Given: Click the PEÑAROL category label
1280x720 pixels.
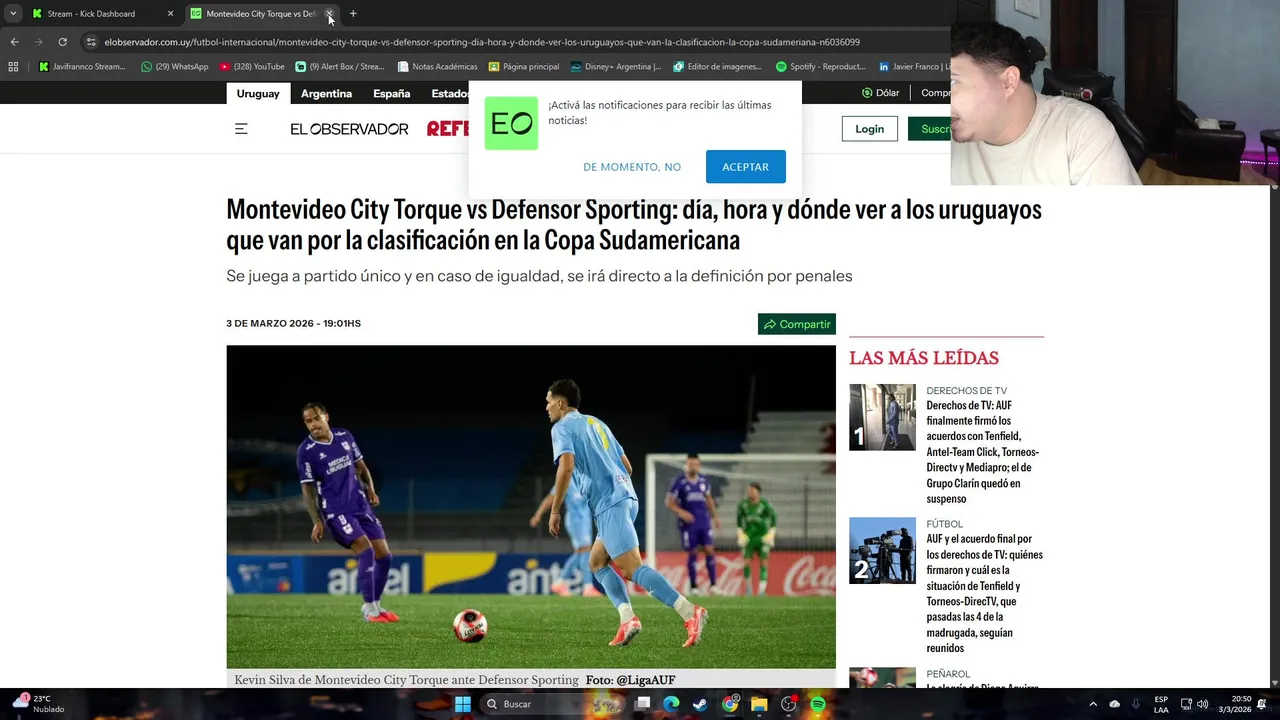Looking at the screenshot, I should point(948,674).
